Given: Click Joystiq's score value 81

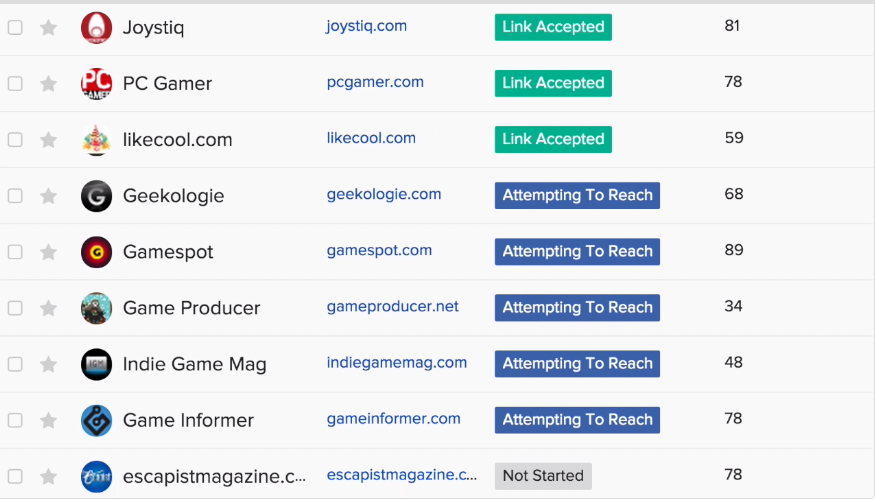Looking at the screenshot, I should click(x=732, y=26).
